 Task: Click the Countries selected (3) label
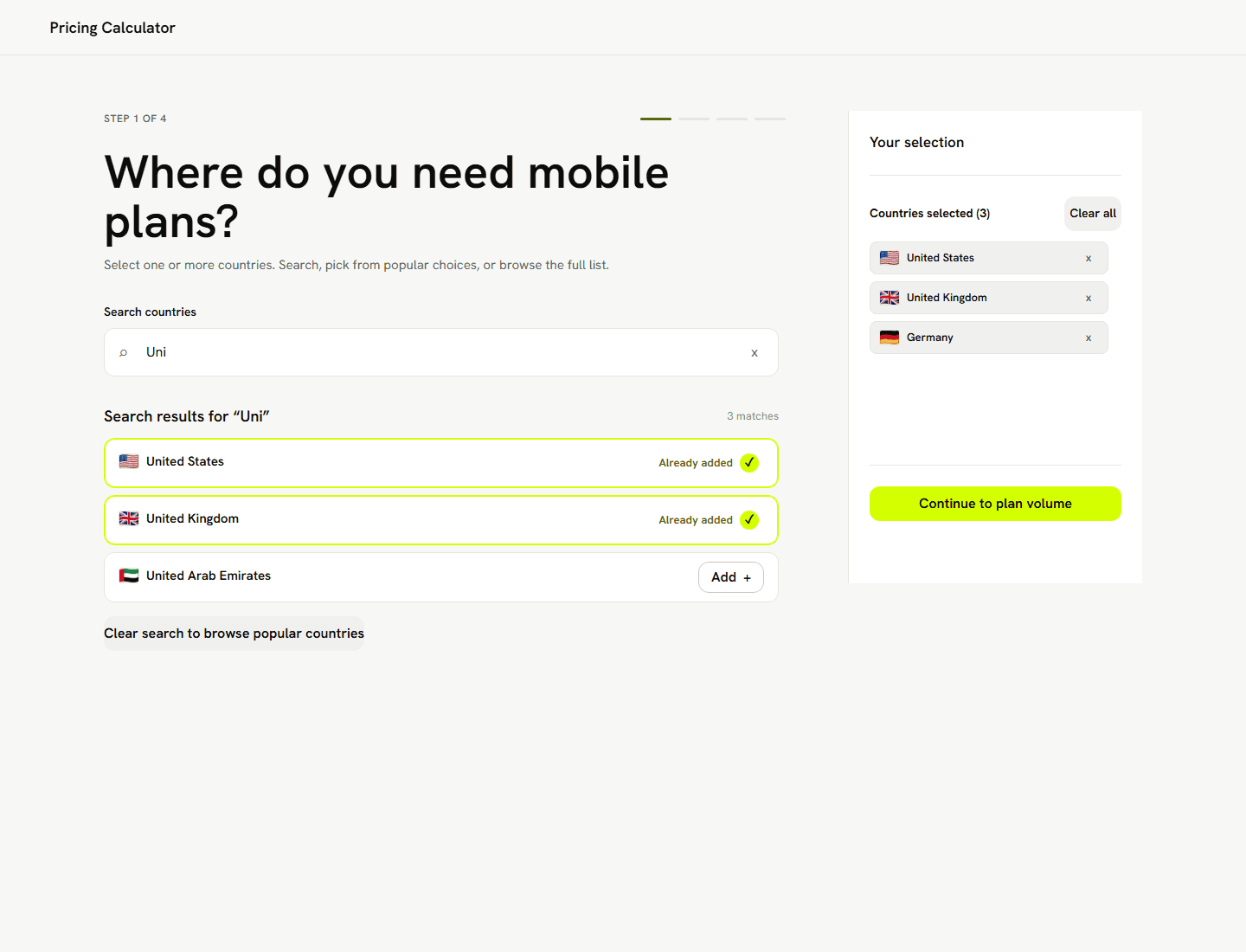tap(929, 214)
